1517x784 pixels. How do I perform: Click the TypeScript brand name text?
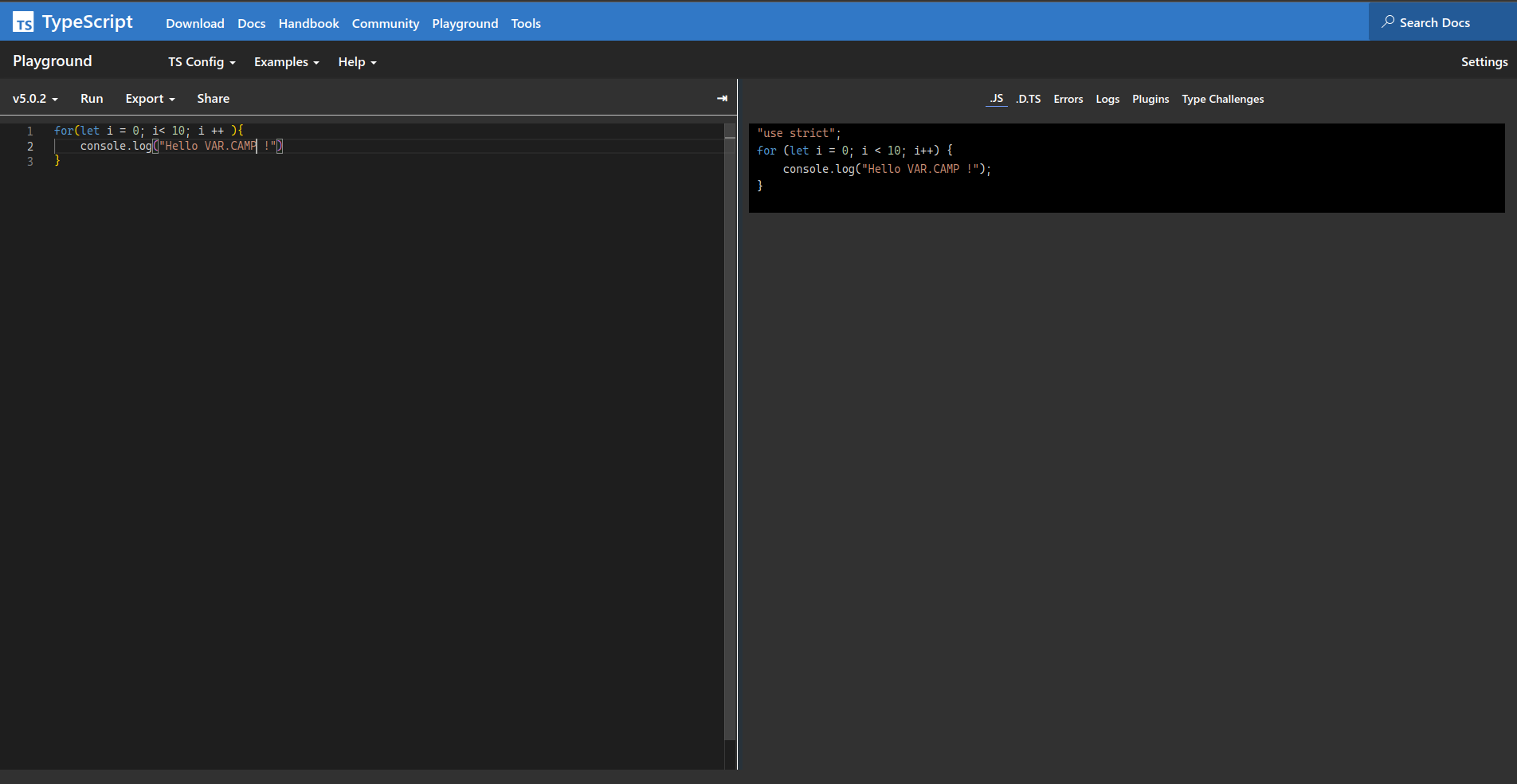pyautogui.click(x=88, y=22)
